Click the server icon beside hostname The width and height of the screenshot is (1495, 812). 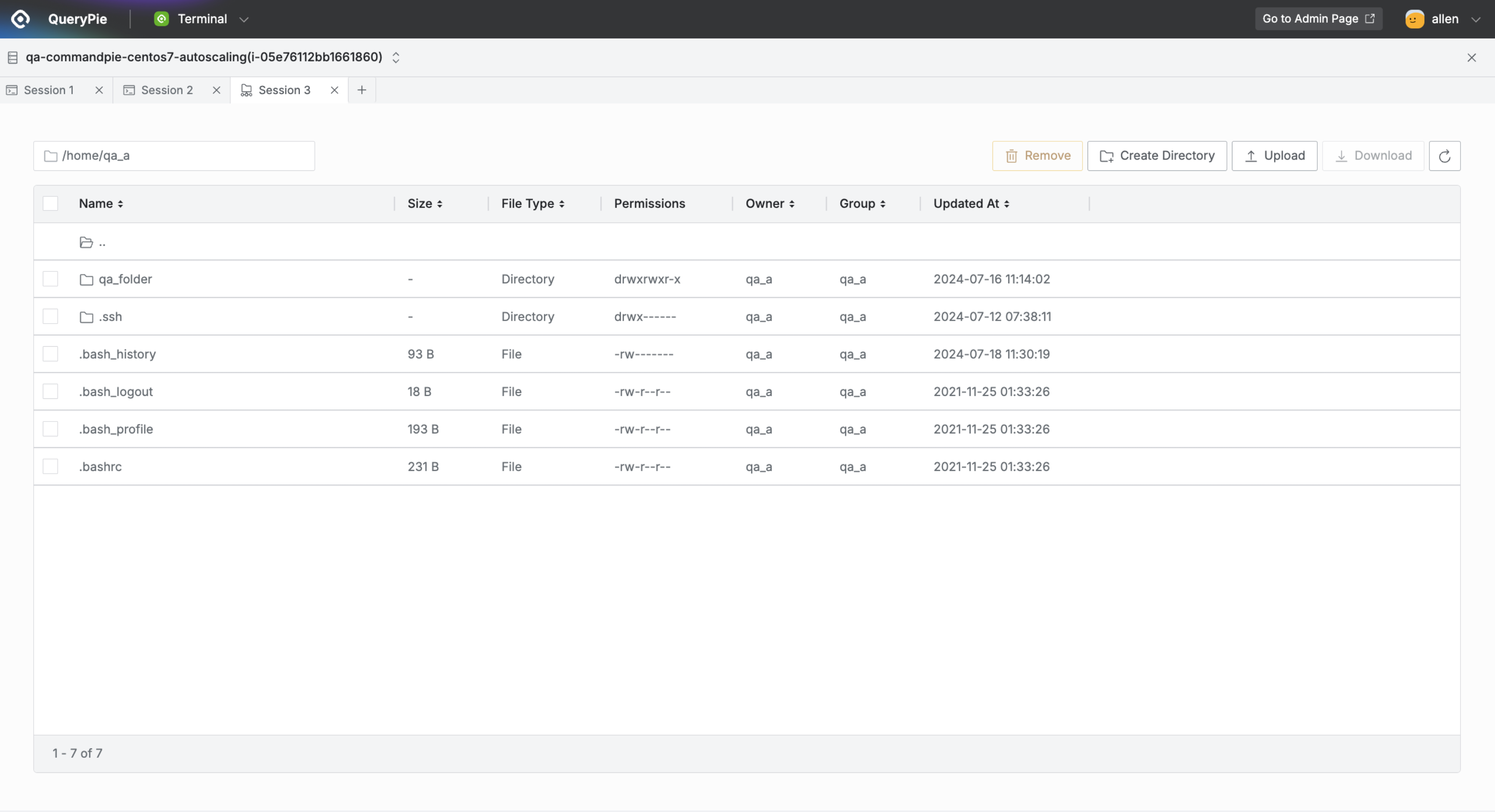tap(12, 57)
